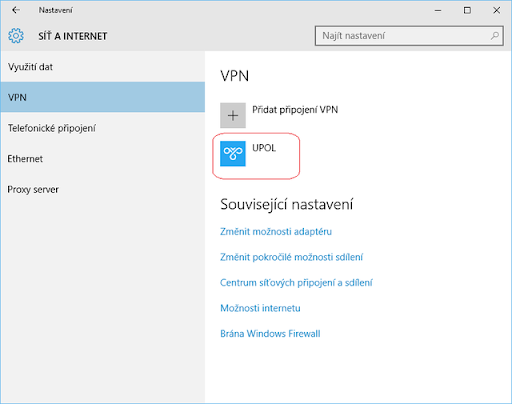Screen dimensions: 512x404
Task: Open Centrum síťových připojení a sdílení
Action: (296, 282)
